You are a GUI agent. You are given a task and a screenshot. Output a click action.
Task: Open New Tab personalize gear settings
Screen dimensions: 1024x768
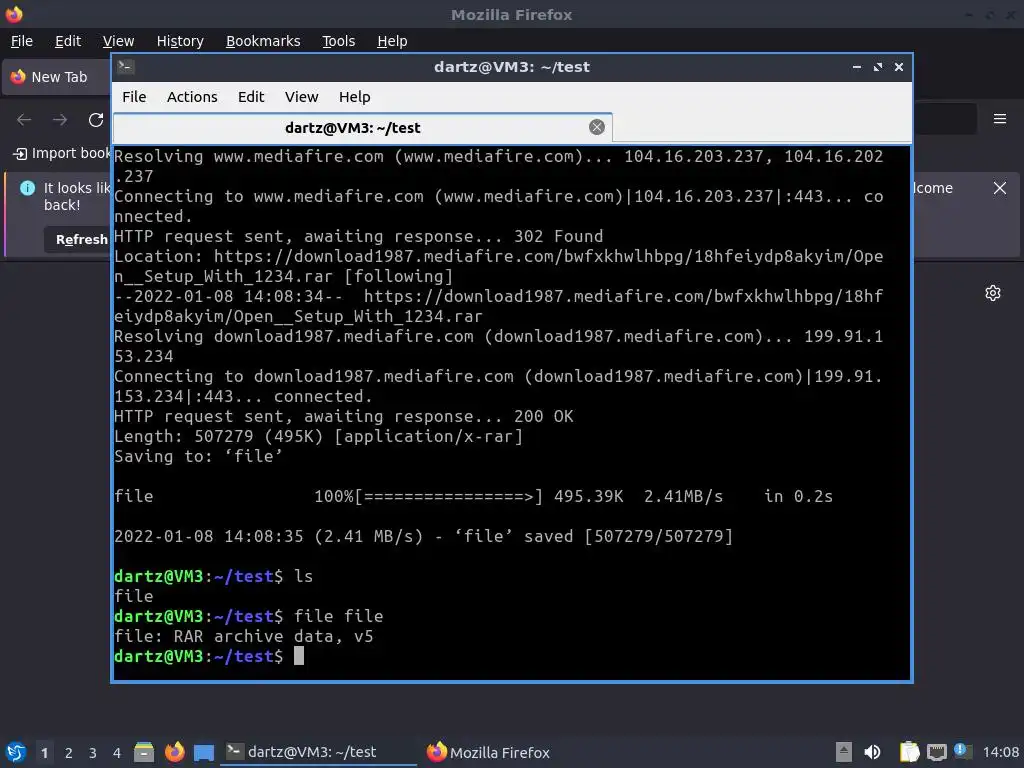click(993, 293)
